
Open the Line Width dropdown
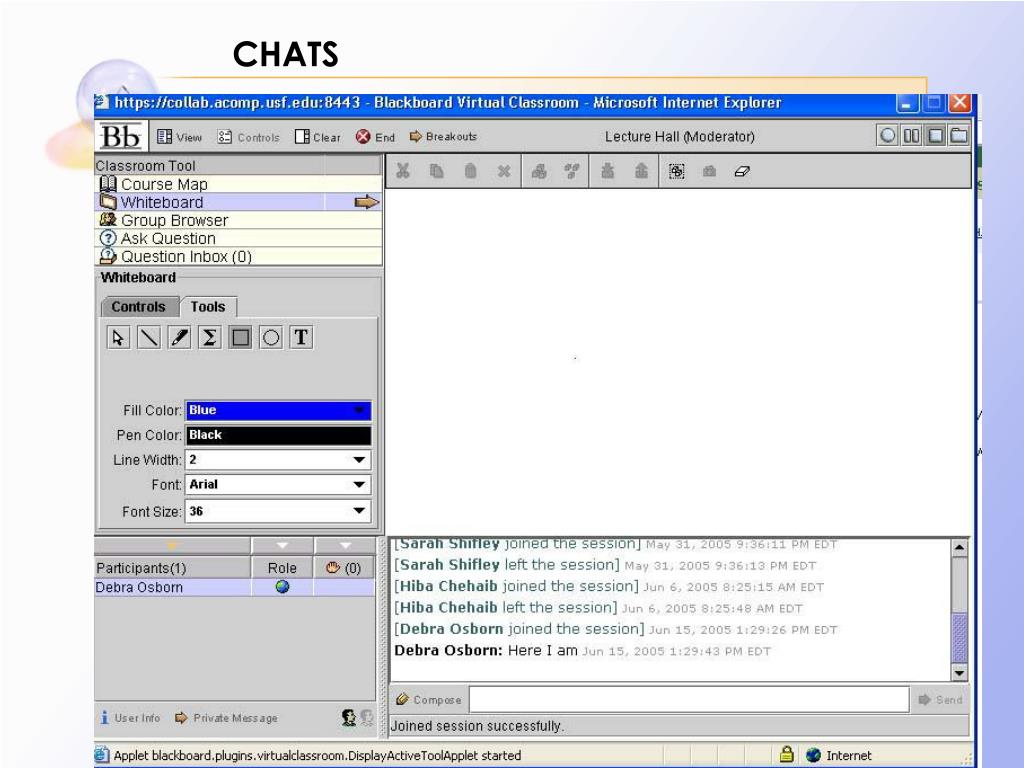pyautogui.click(x=278, y=460)
